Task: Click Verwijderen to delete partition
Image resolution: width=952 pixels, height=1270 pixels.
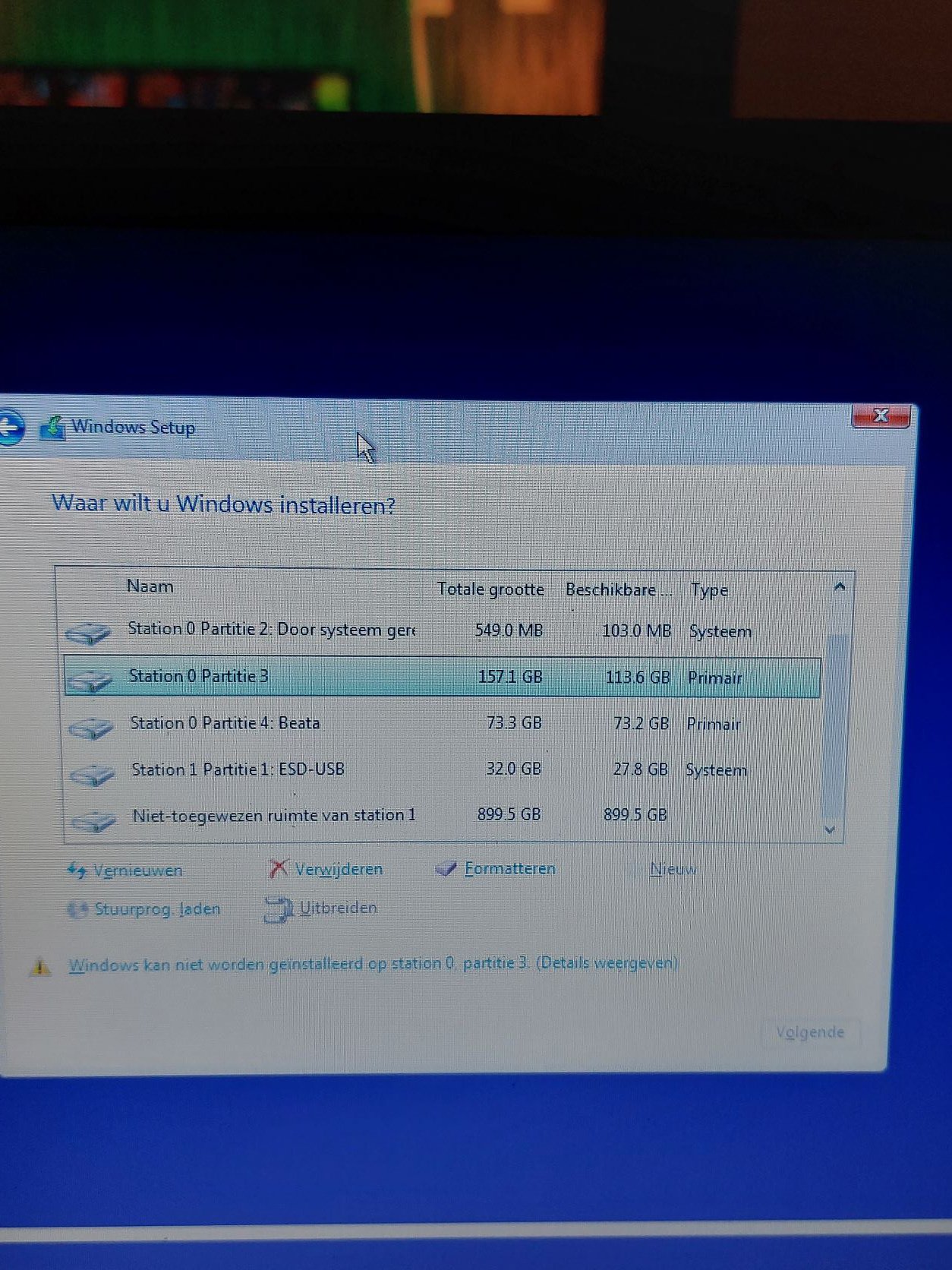Action: click(339, 869)
